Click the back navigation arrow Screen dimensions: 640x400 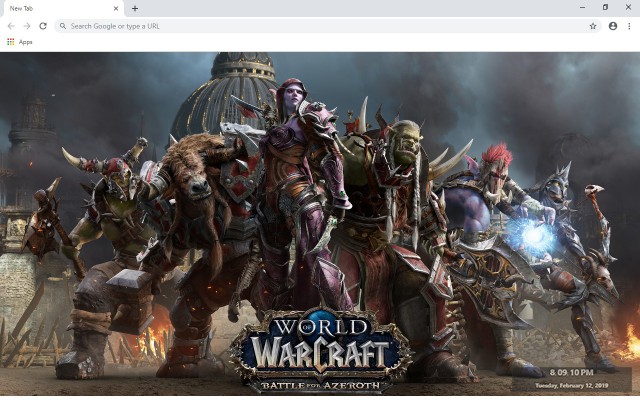tap(11, 26)
